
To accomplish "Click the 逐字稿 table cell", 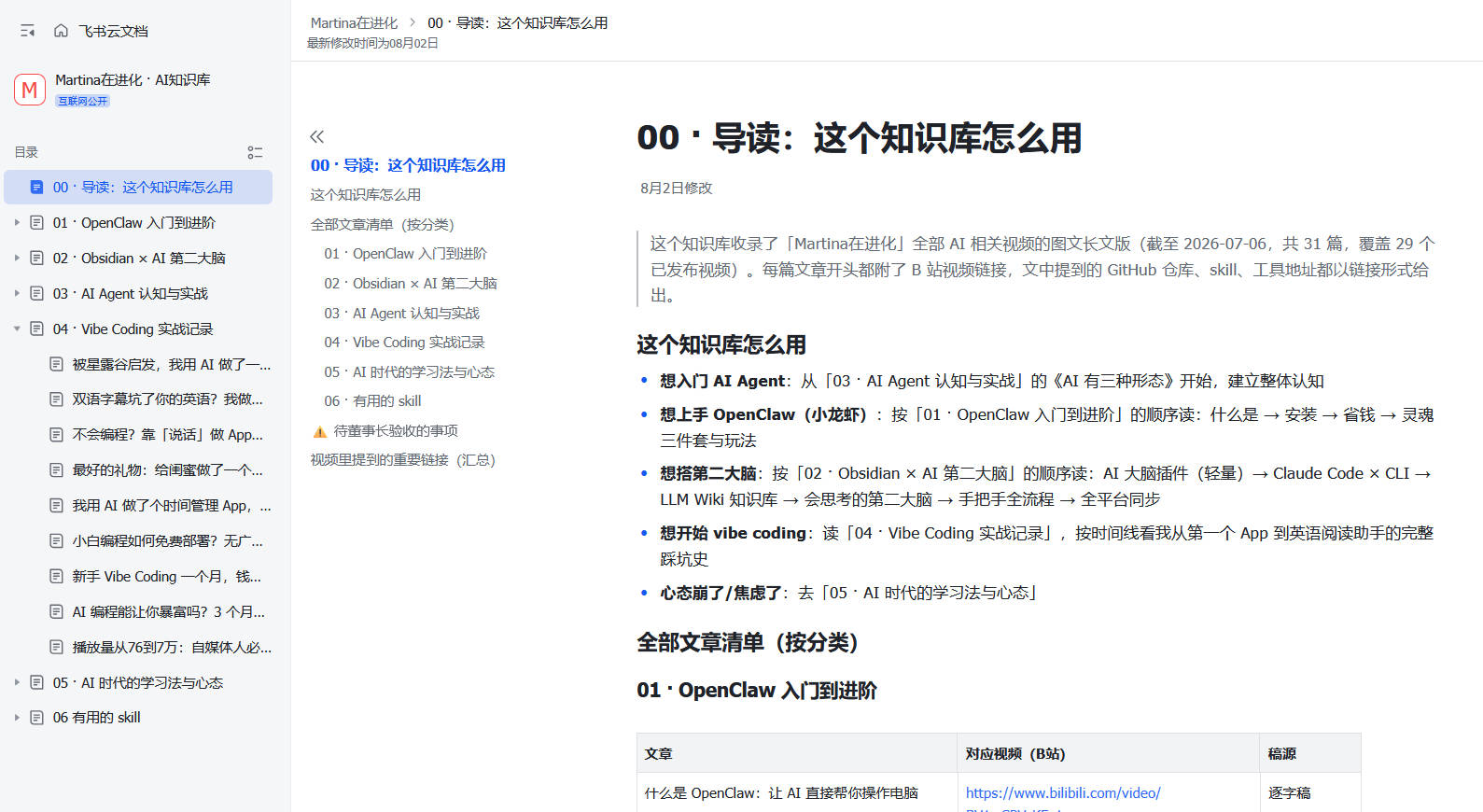I will (x=1289, y=793).
